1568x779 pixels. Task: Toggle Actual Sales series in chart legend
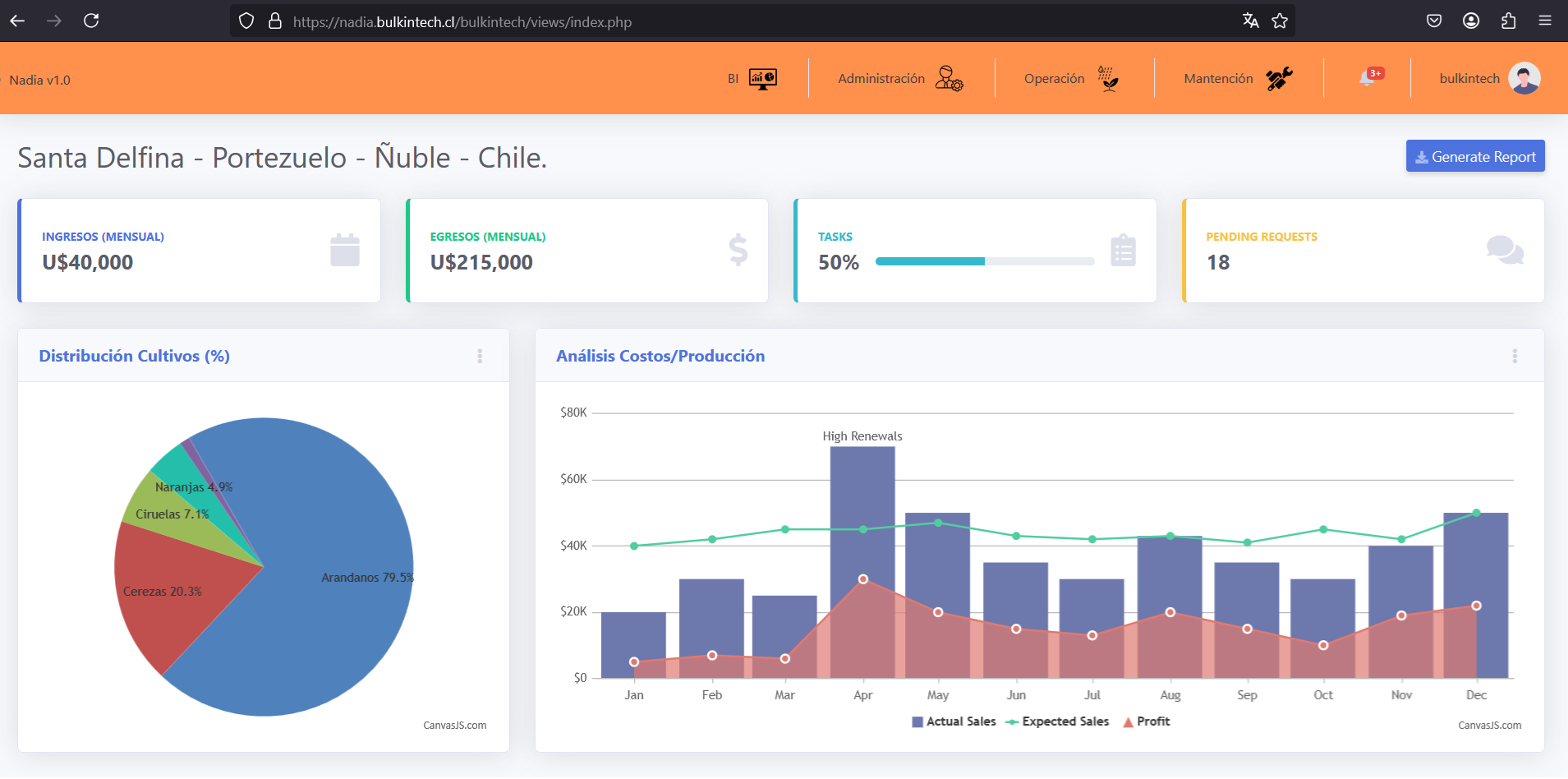tap(954, 721)
